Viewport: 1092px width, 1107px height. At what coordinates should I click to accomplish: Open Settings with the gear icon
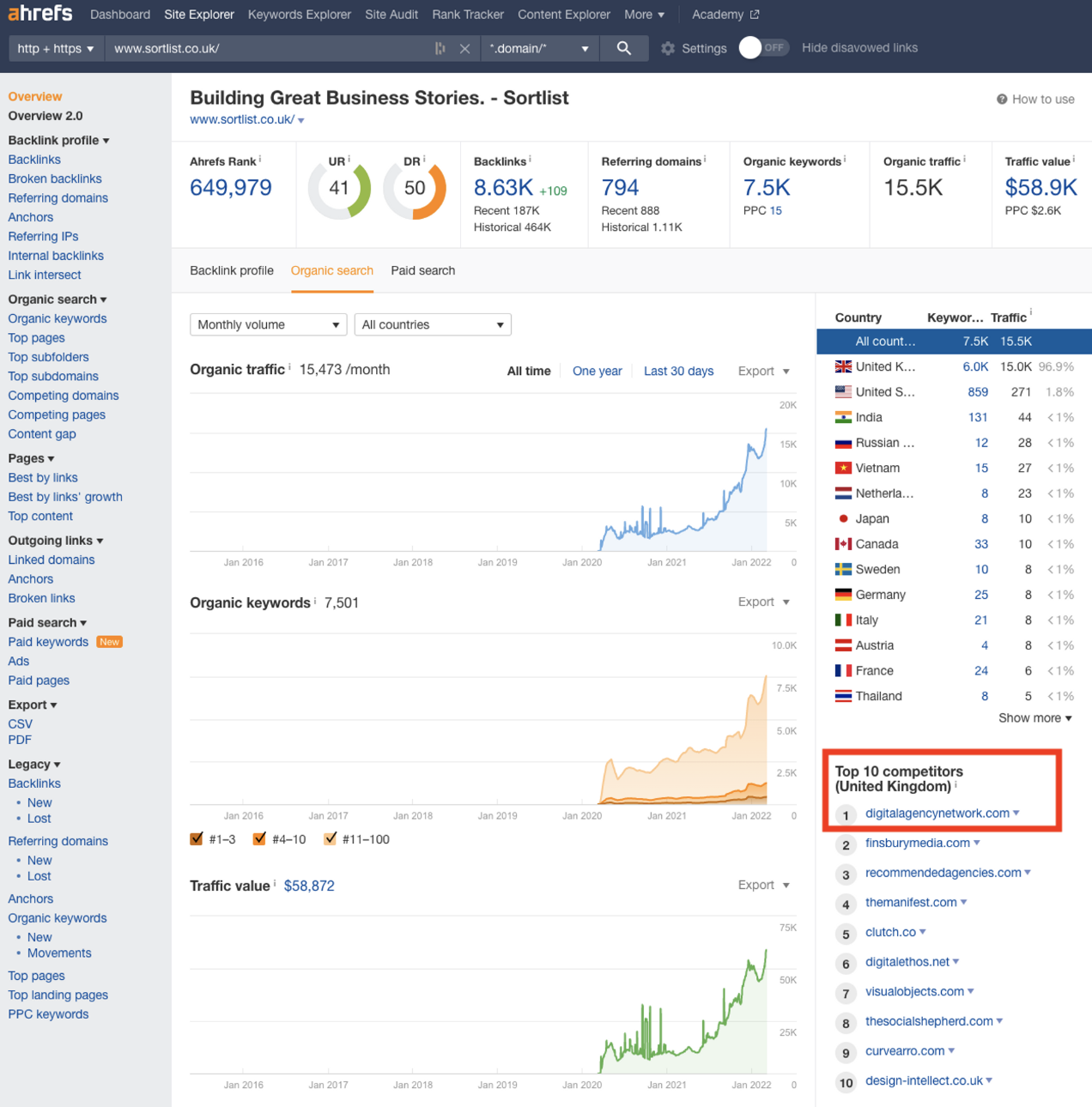point(668,49)
